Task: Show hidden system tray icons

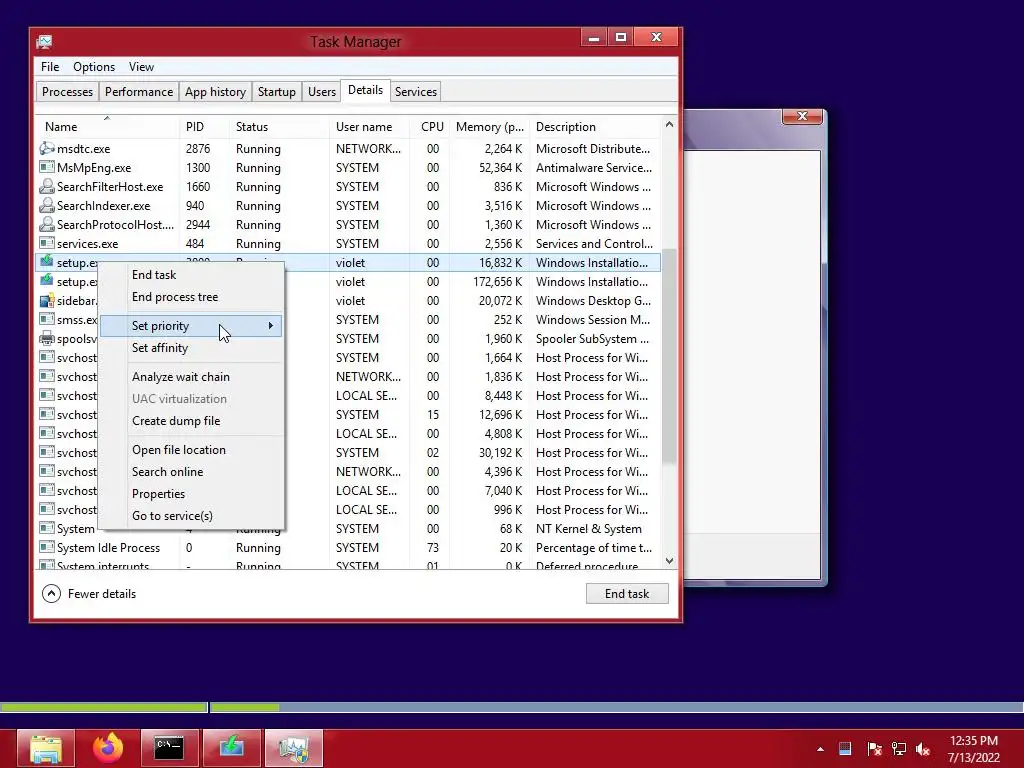Action: click(x=820, y=749)
